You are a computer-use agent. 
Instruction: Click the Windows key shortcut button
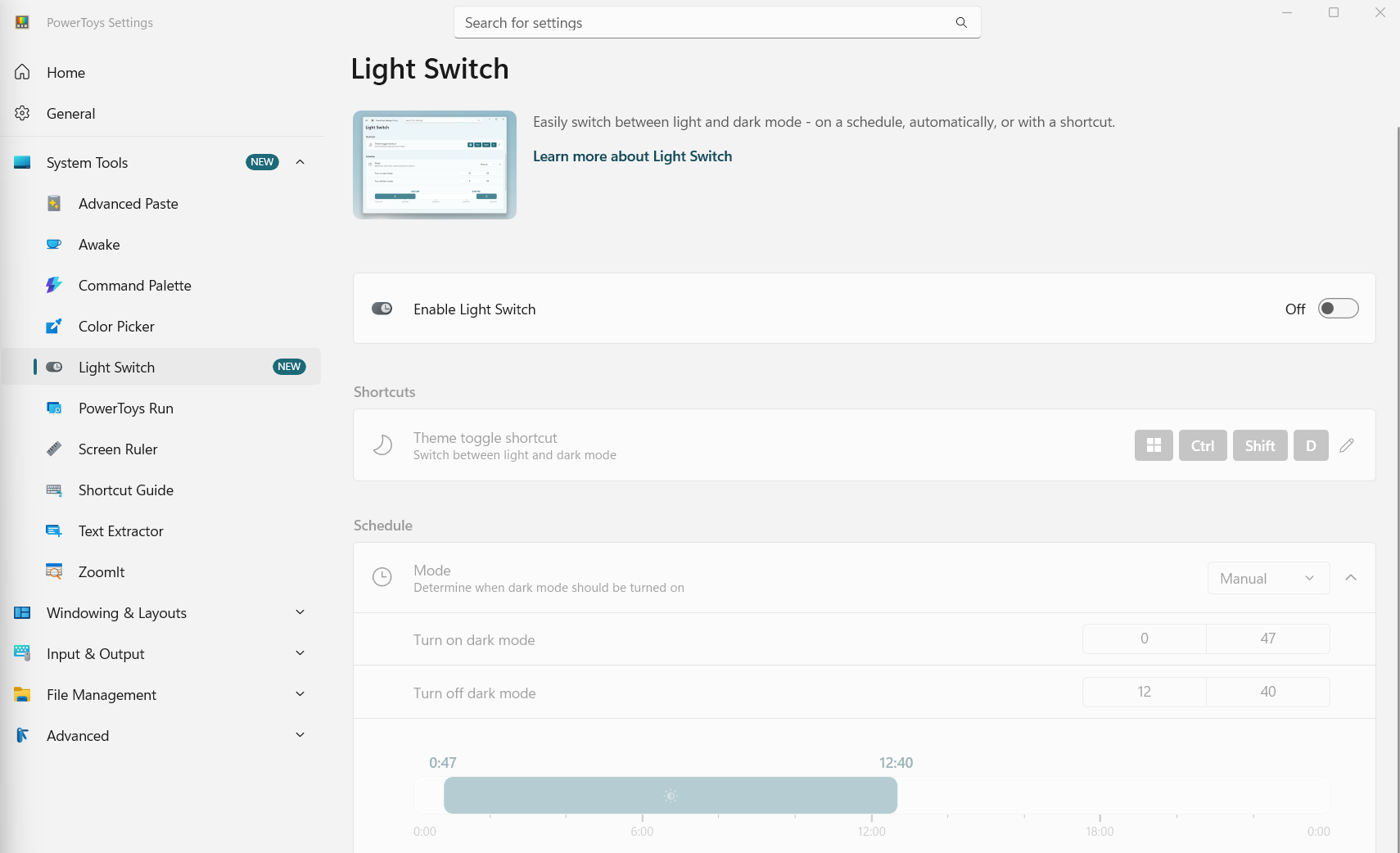click(x=1154, y=445)
